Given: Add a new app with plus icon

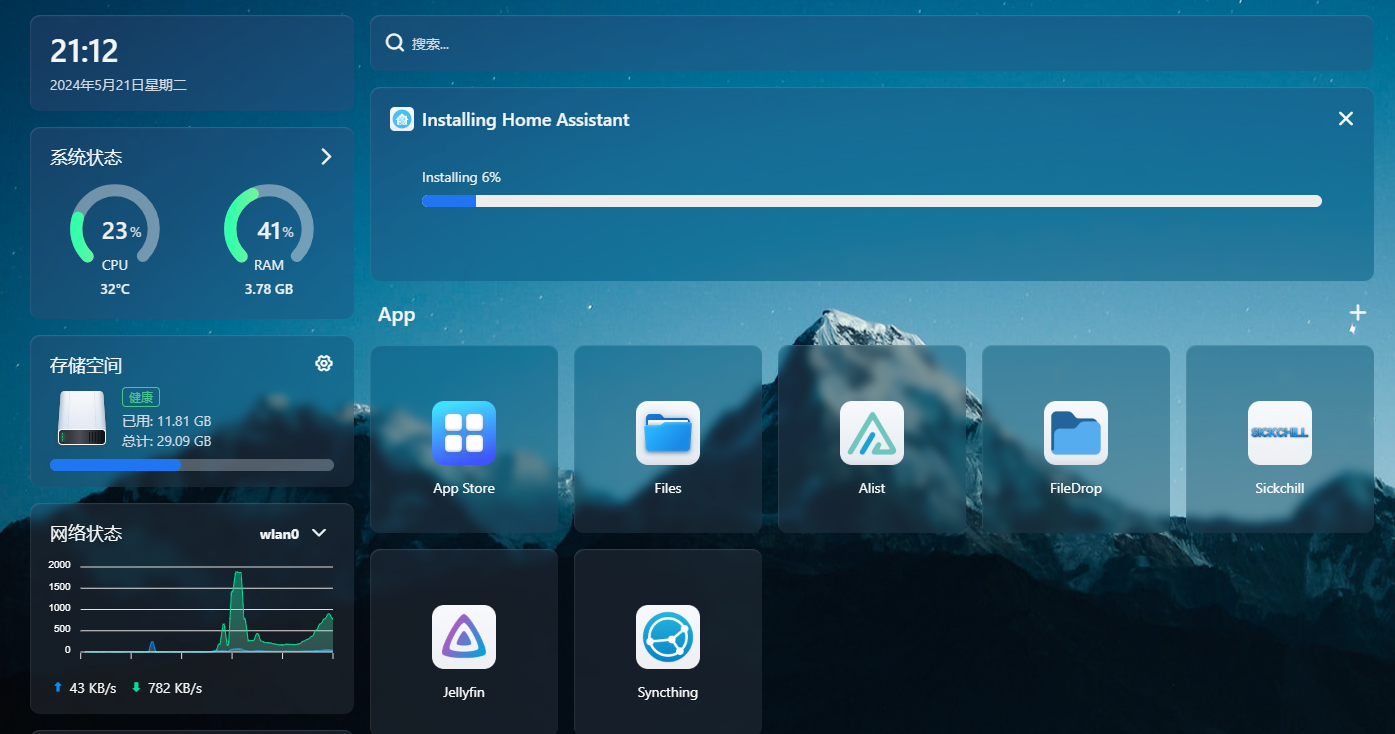Looking at the screenshot, I should 1357,313.
